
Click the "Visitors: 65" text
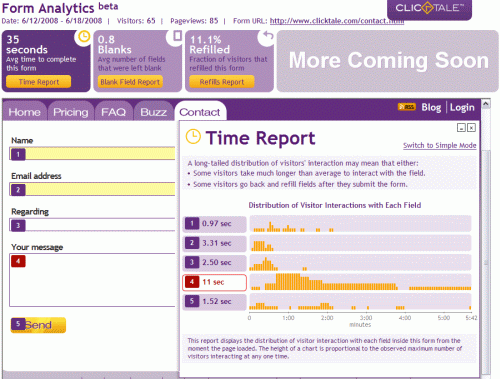pyautogui.click(x=136, y=21)
